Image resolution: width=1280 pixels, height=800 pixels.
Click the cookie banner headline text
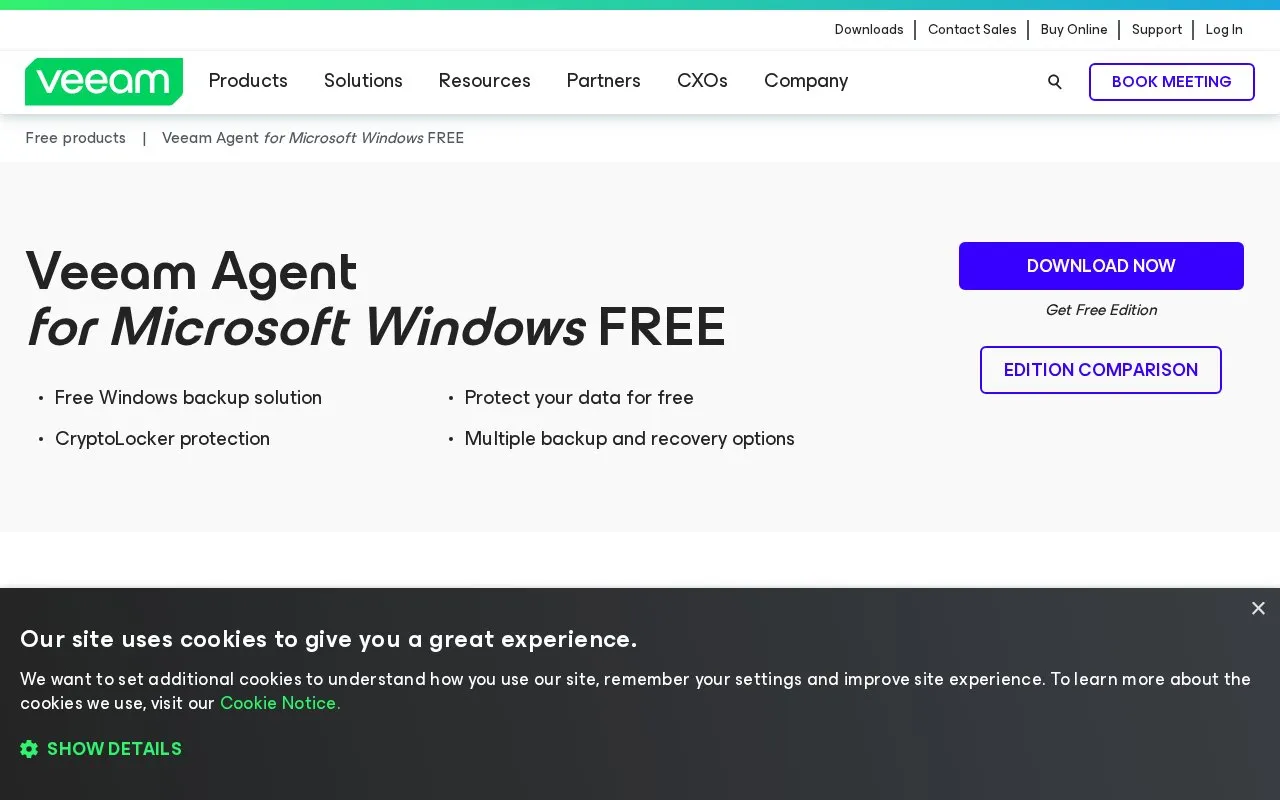point(328,639)
